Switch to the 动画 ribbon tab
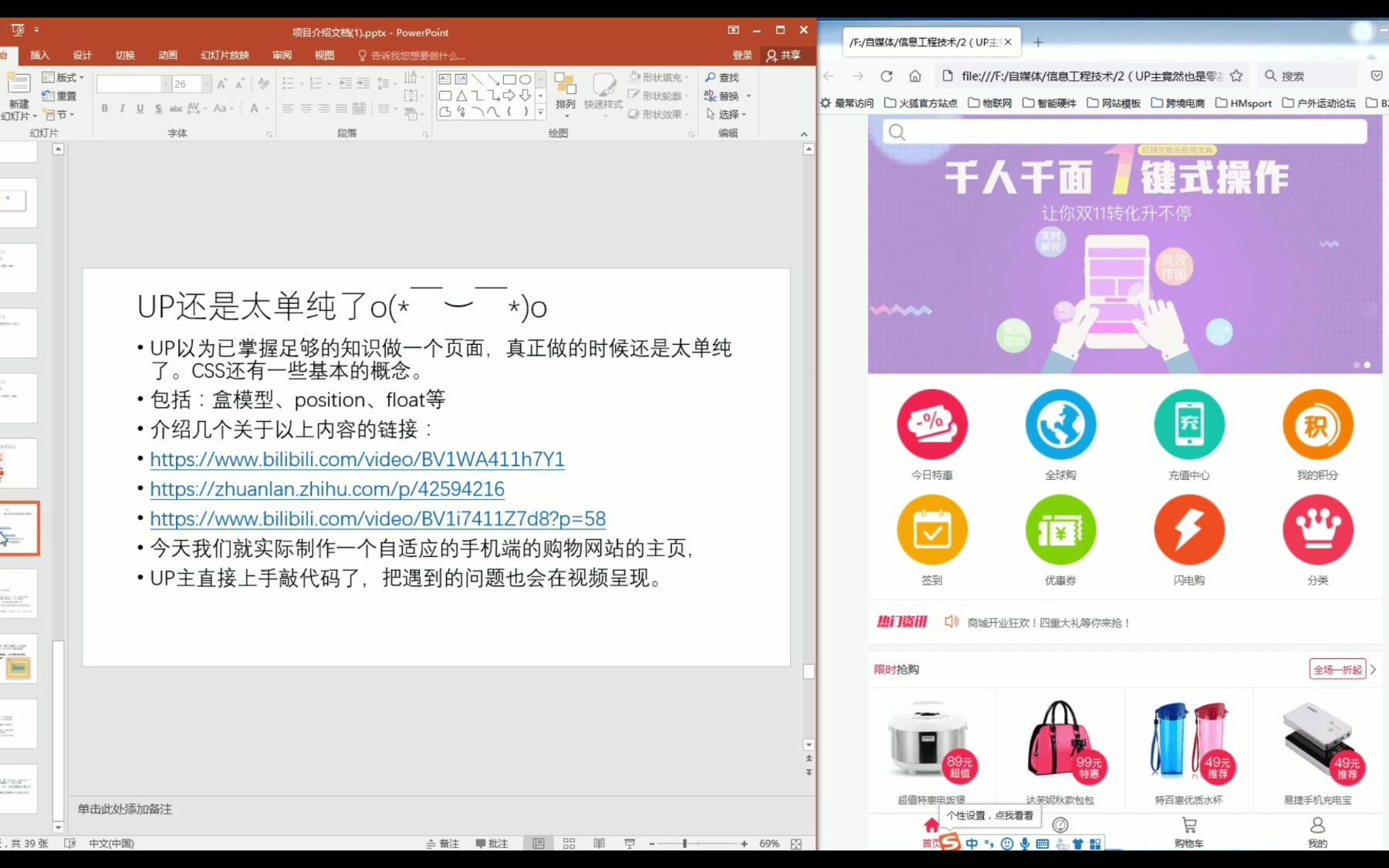This screenshot has width=1389, height=868. click(167, 56)
